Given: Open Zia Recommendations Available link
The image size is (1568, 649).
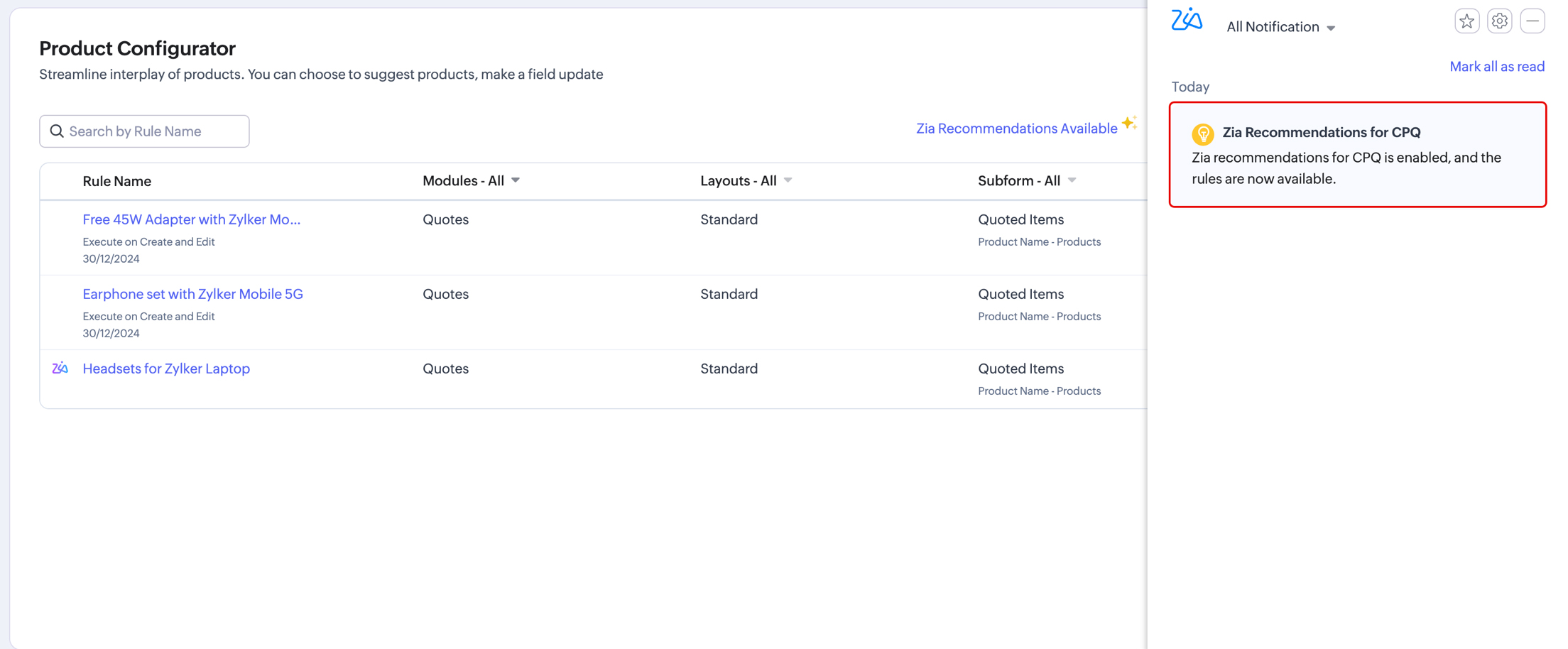Looking at the screenshot, I should point(1016,129).
